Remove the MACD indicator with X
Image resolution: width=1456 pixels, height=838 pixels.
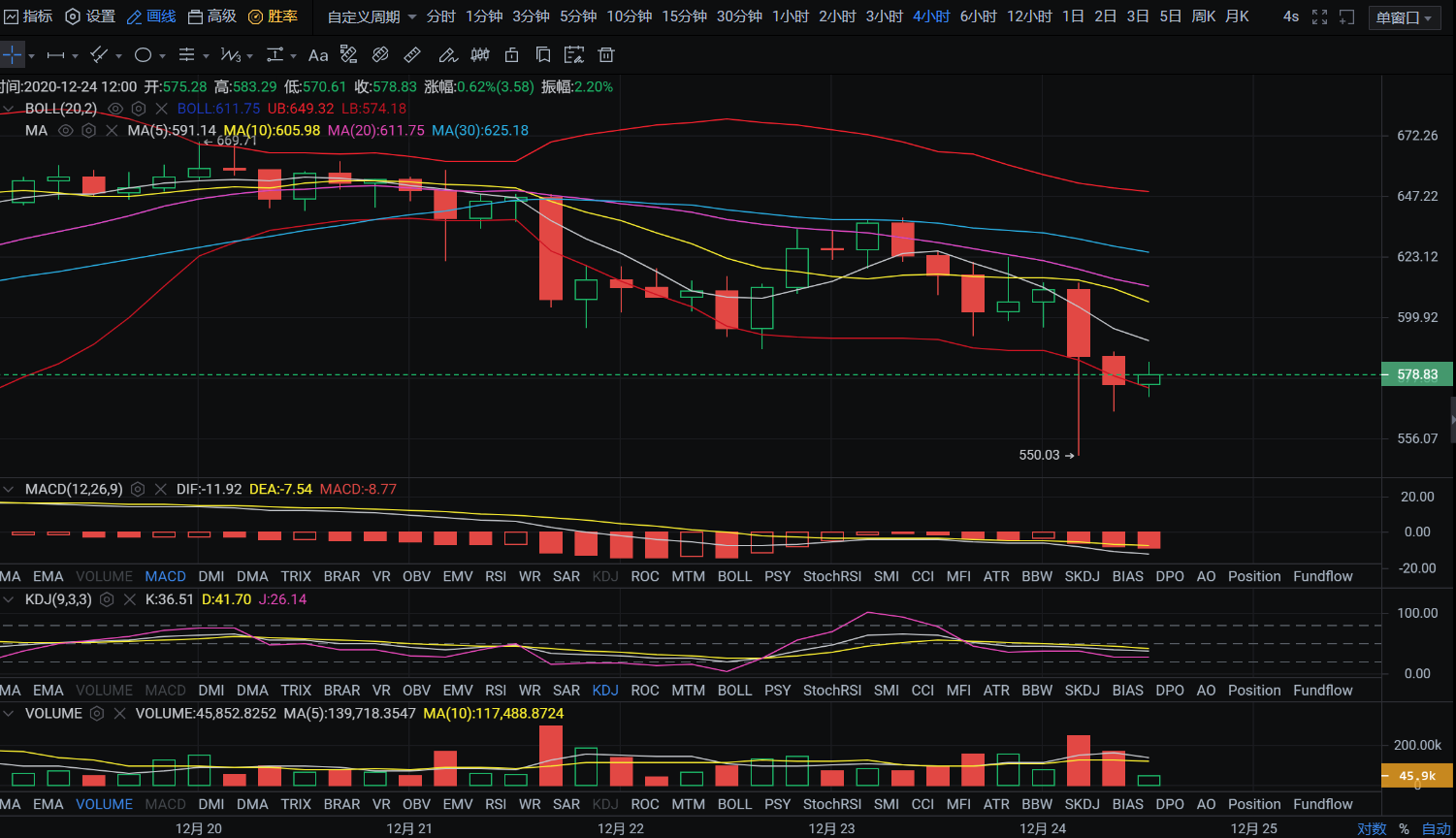pos(161,490)
